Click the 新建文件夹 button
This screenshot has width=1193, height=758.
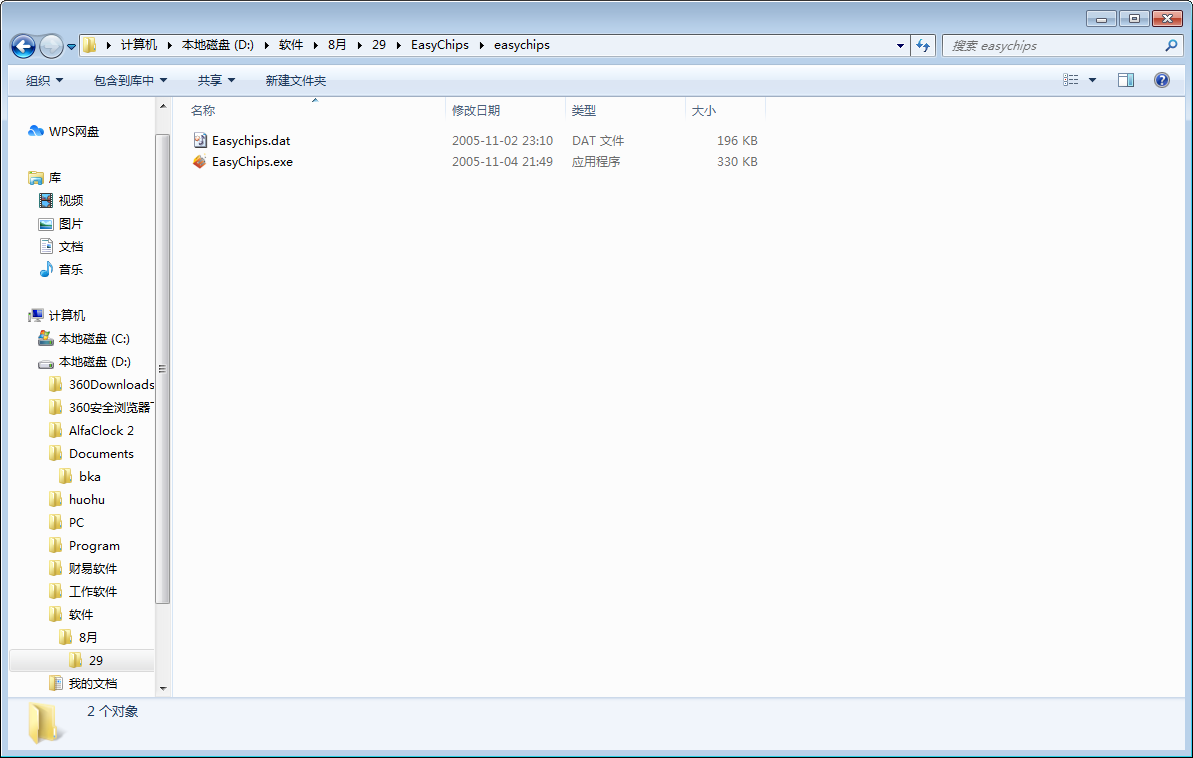295,80
